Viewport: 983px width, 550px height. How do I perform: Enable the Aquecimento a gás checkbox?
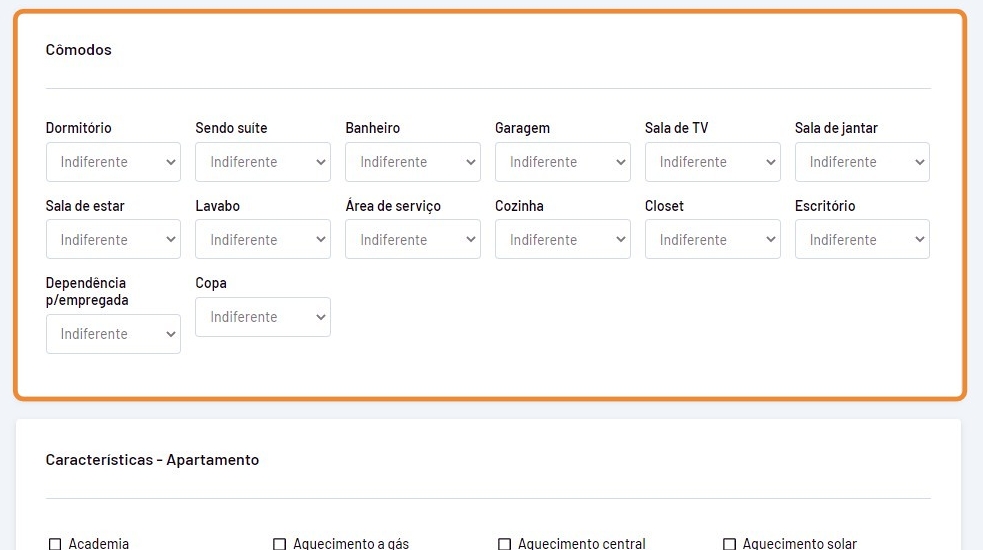click(280, 544)
